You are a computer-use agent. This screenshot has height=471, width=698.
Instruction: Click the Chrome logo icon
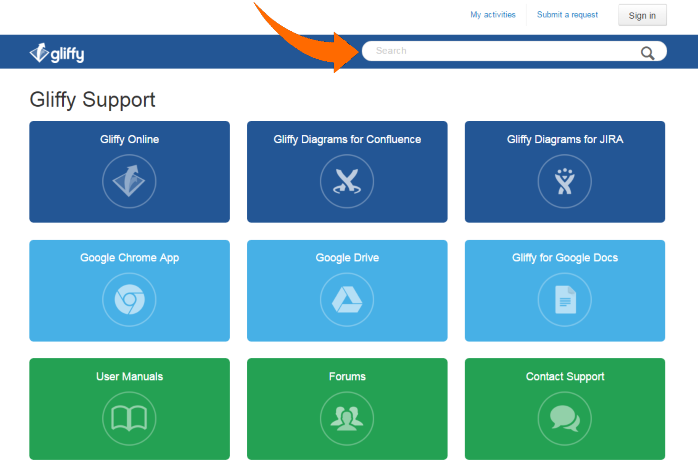click(x=129, y=300)
